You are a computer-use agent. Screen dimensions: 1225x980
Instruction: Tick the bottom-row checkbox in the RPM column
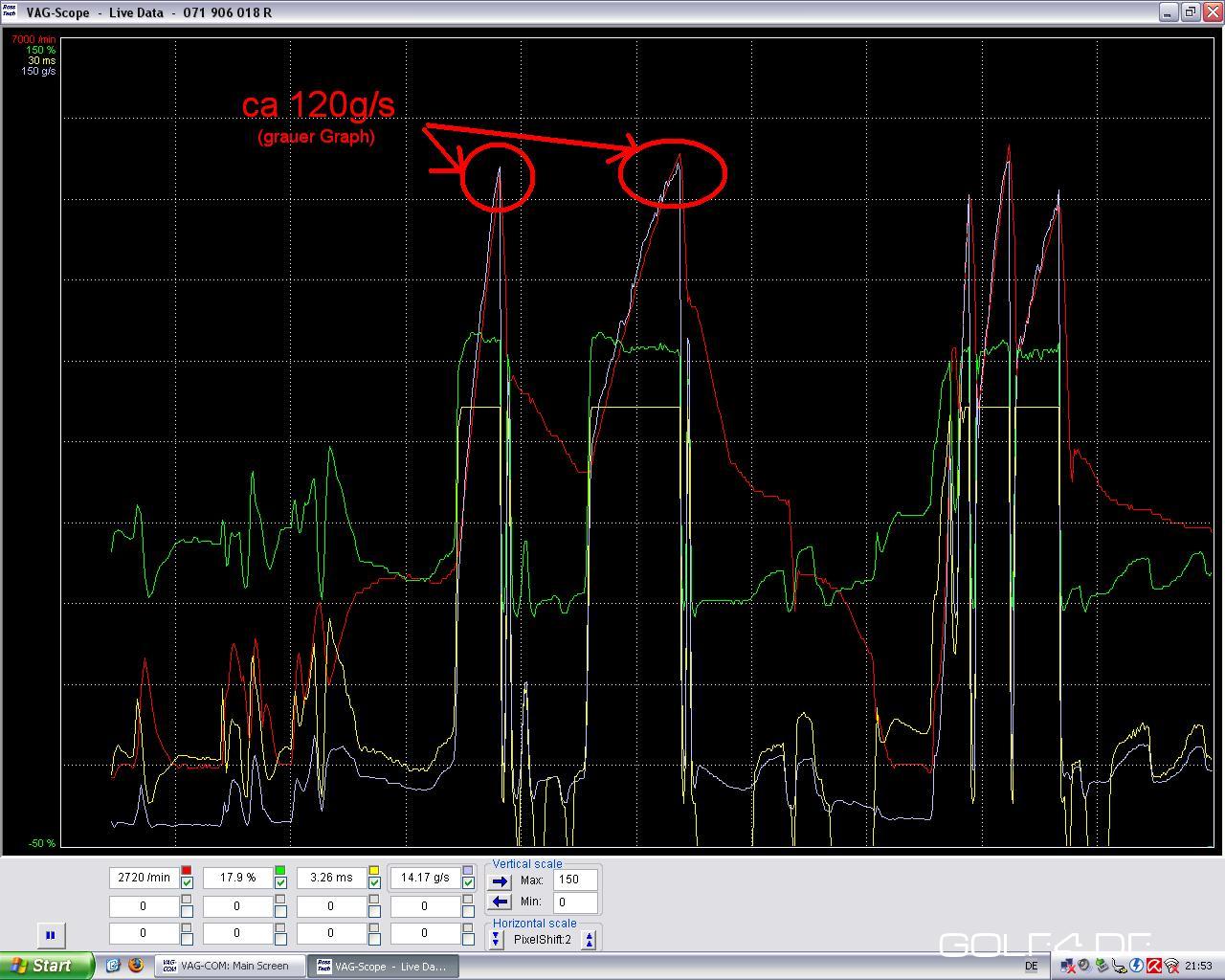pos(187,938)
